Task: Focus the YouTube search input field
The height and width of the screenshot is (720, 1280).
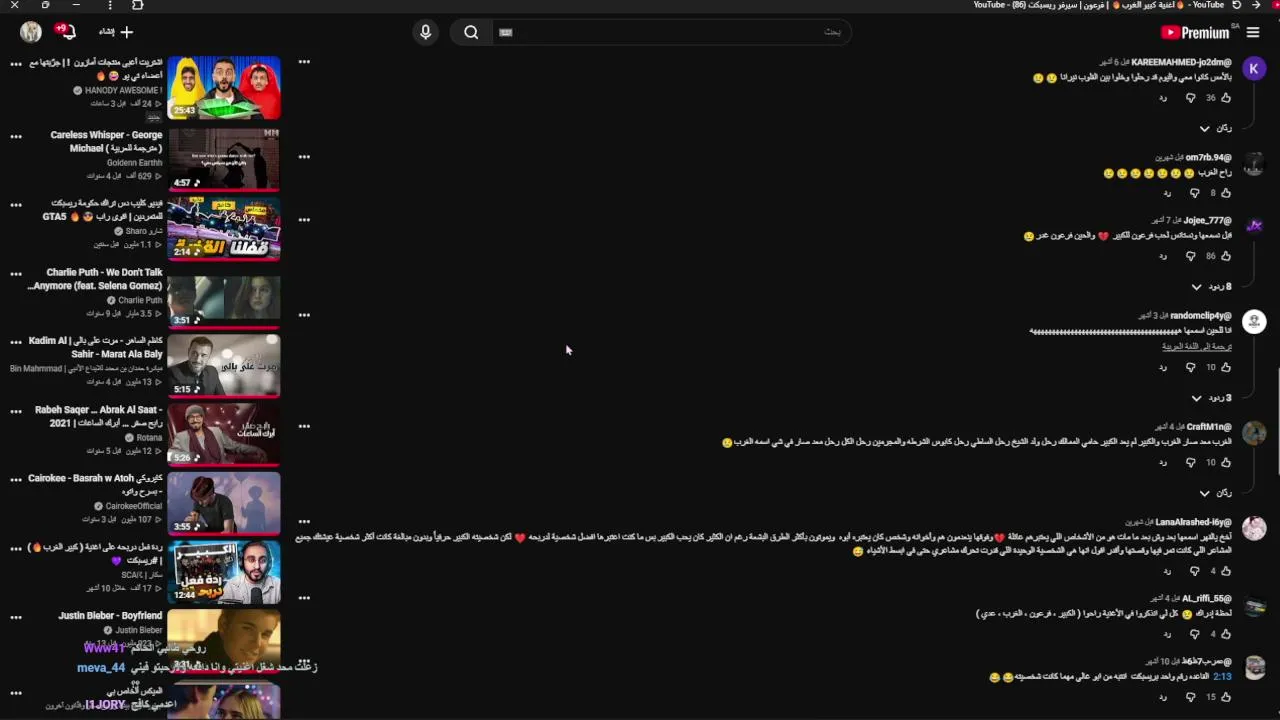Action: point(670,33)
